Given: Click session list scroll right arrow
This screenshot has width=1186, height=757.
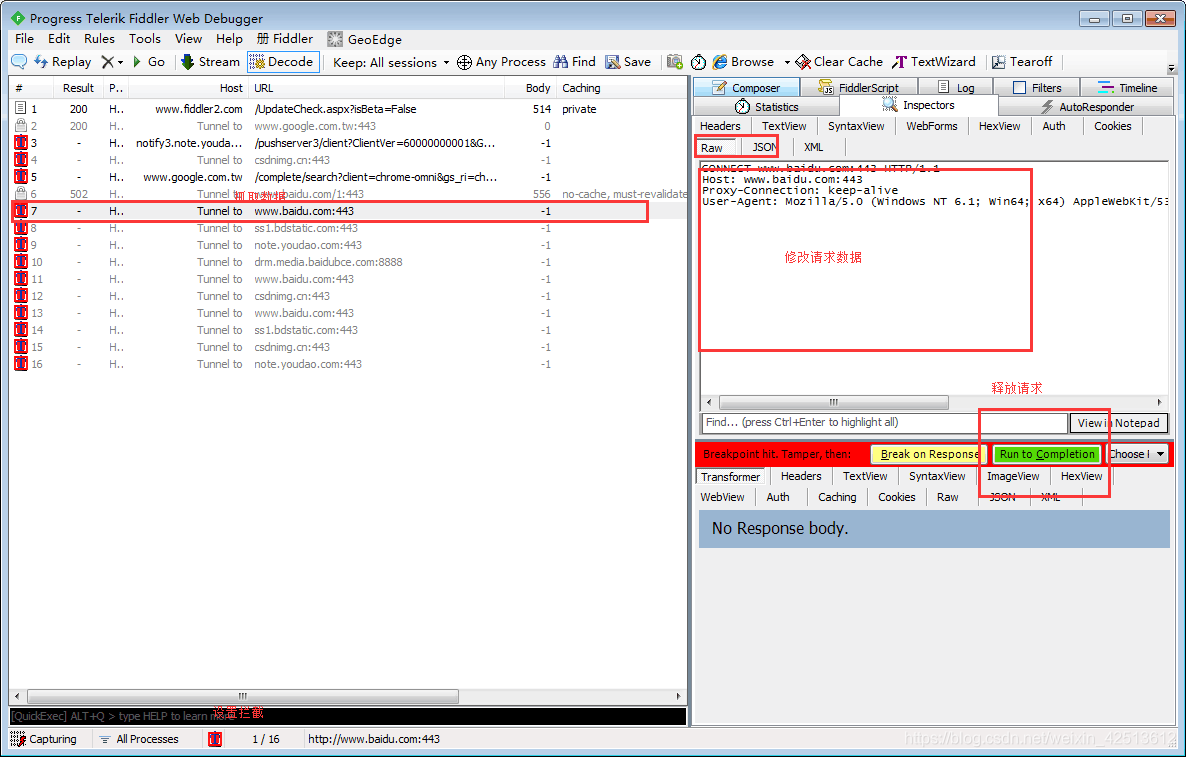Looking at the screenshot, I should pyautogui.click(x=678, y=696).
